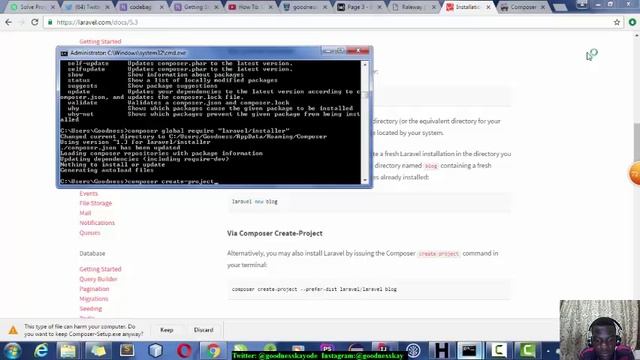Open the VirtualBox cube taskbar icon
Screen dimensions: 640x360
[156, 351]
